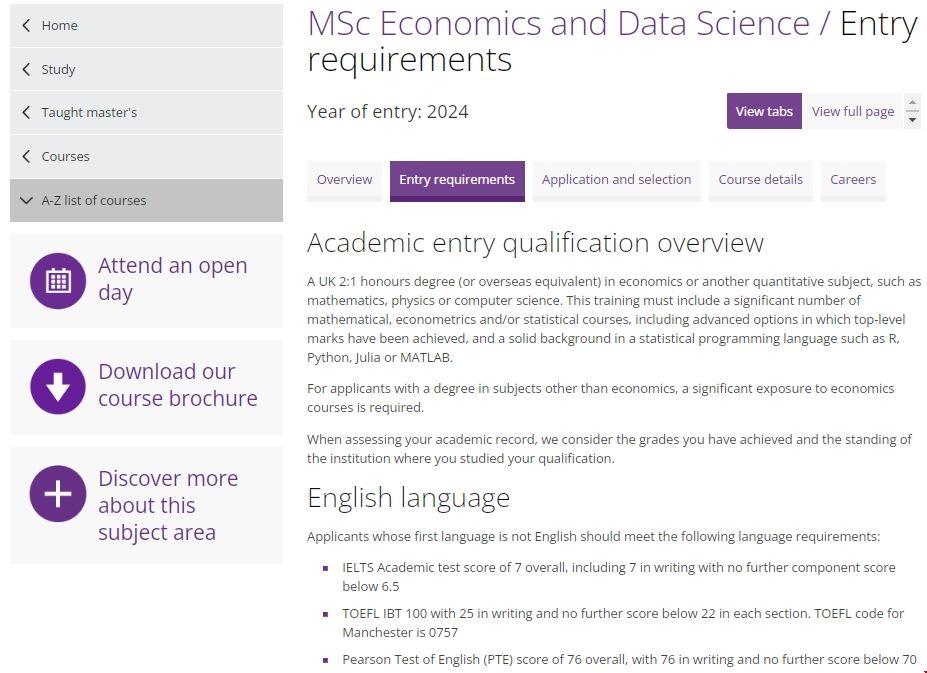Viewport: 927px width, 673px height.
Task: Click the calendar open day icon
Action: point(58,281)
